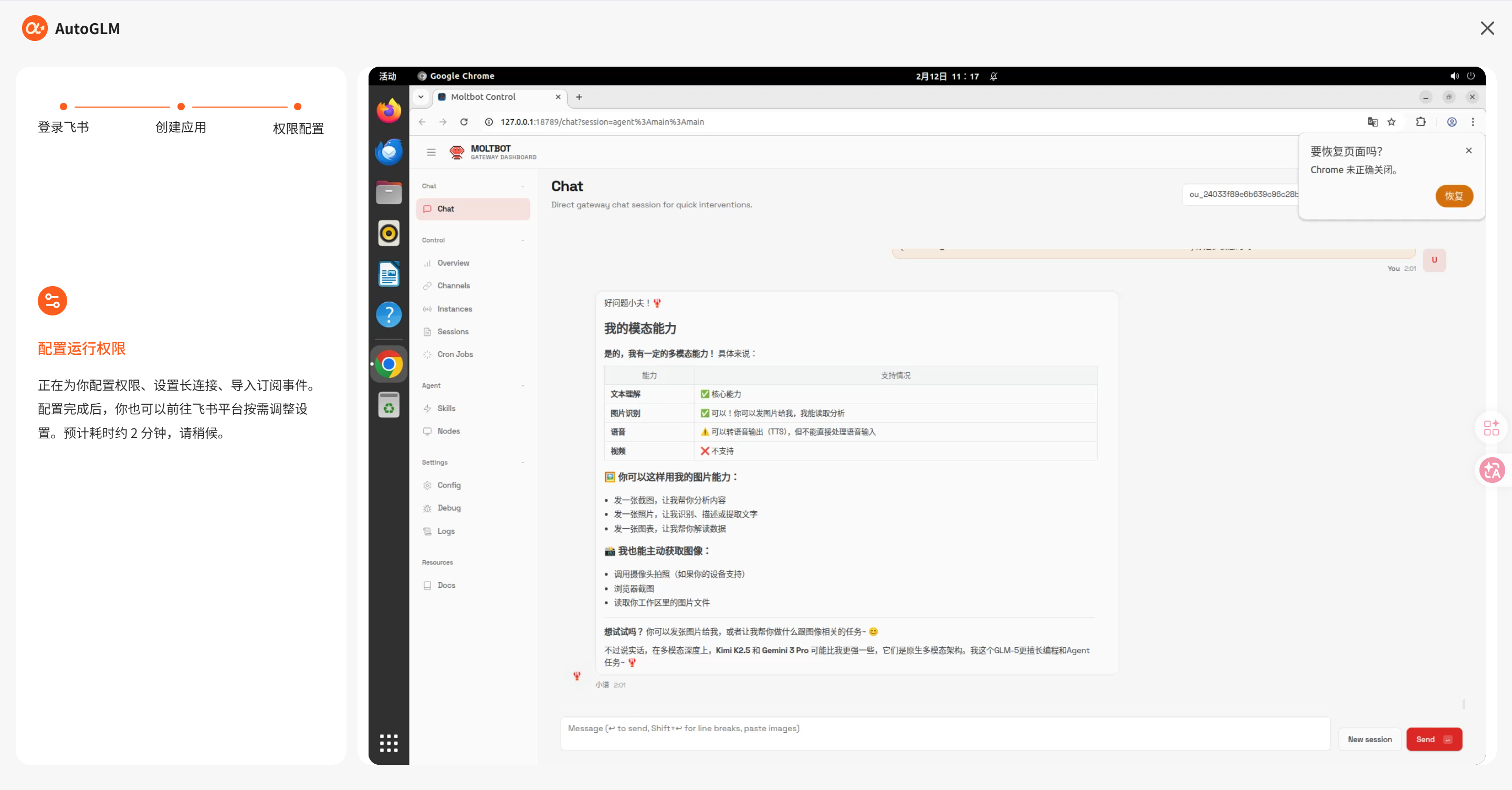Launch Thunderbird mail from the dock
Viewport: 1512px width, 790px height.
388,152
